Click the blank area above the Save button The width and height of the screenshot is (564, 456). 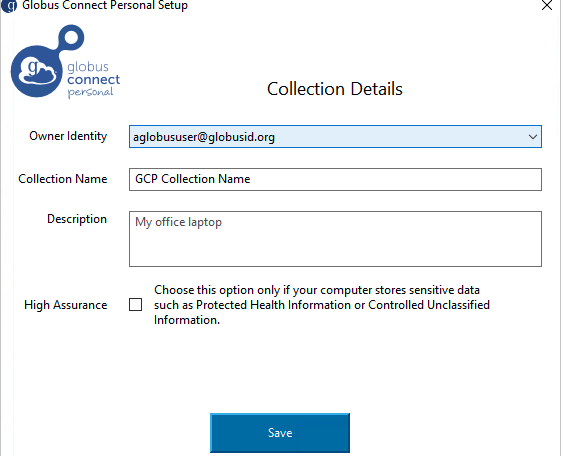tap(280, 370)
